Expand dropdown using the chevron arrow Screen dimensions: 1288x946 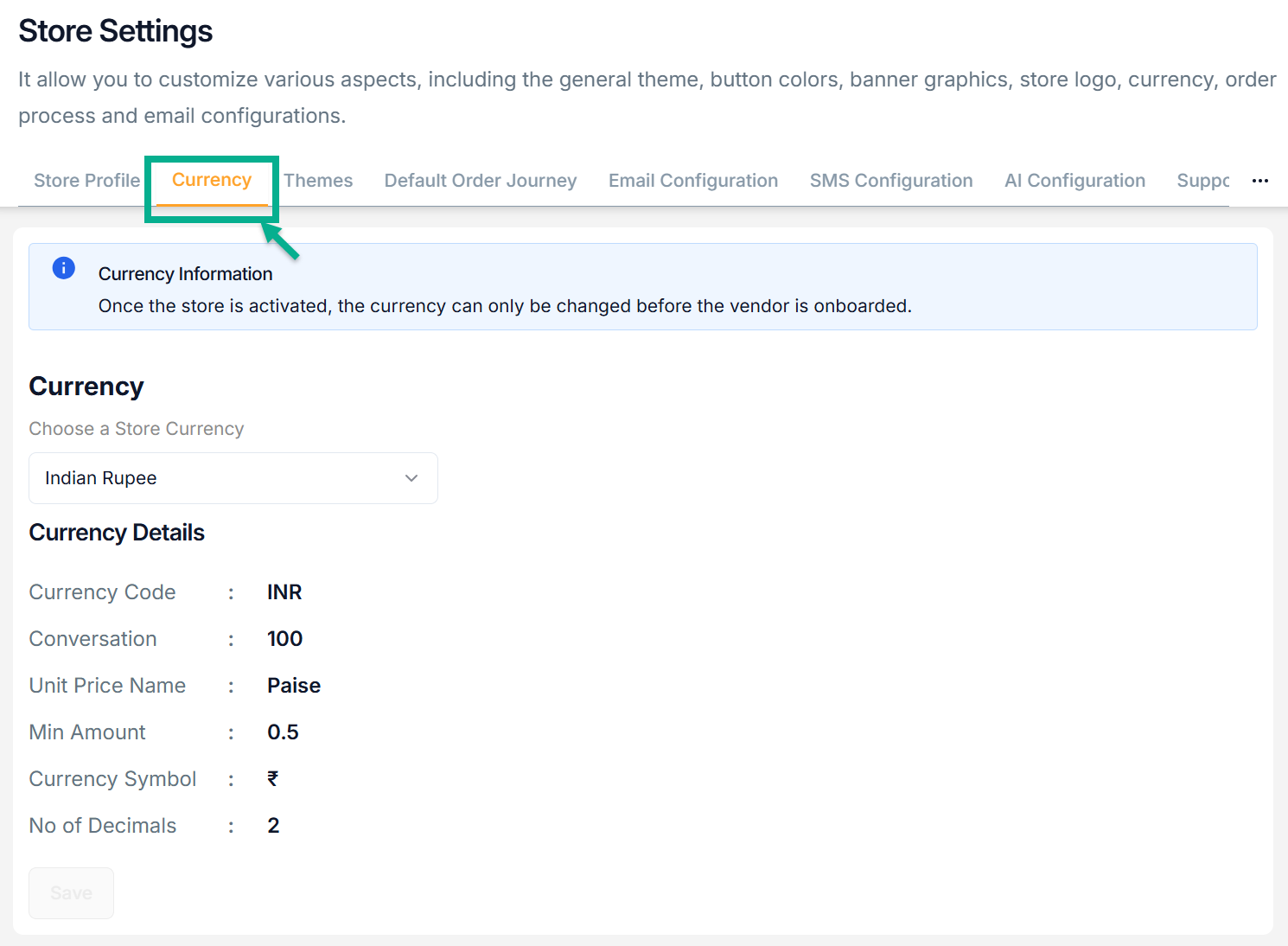coord(411,478)
